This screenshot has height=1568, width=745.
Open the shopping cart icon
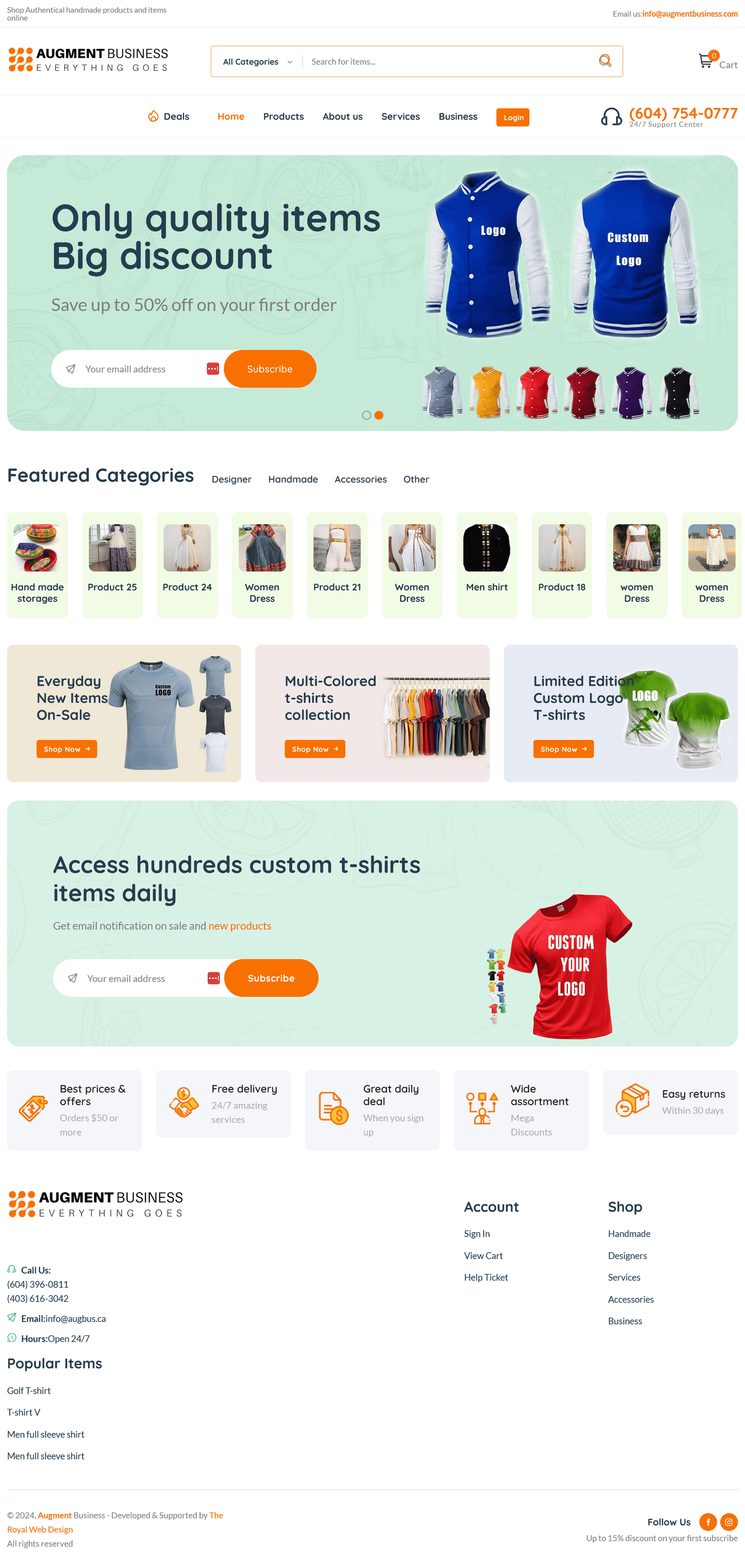tap(705, 61)
